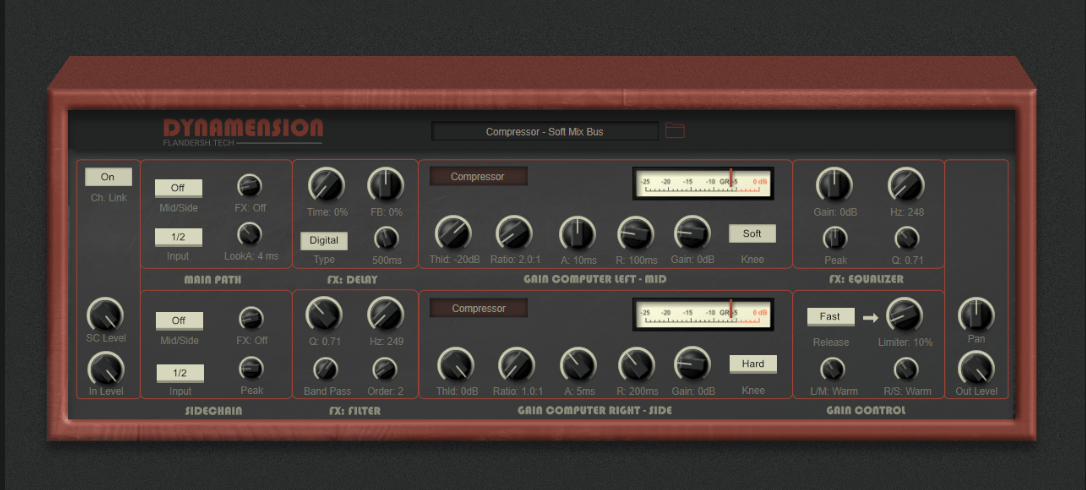Change the delay Type Digital selector
The image size is (1086, 490).
point(324,240)
